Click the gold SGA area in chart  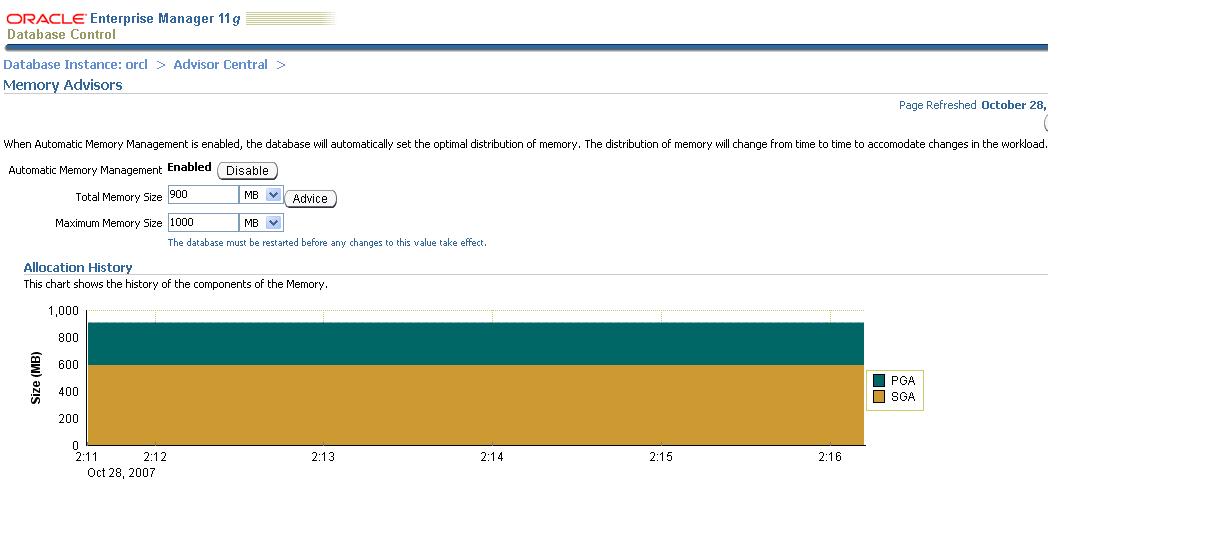click(475, 404)
